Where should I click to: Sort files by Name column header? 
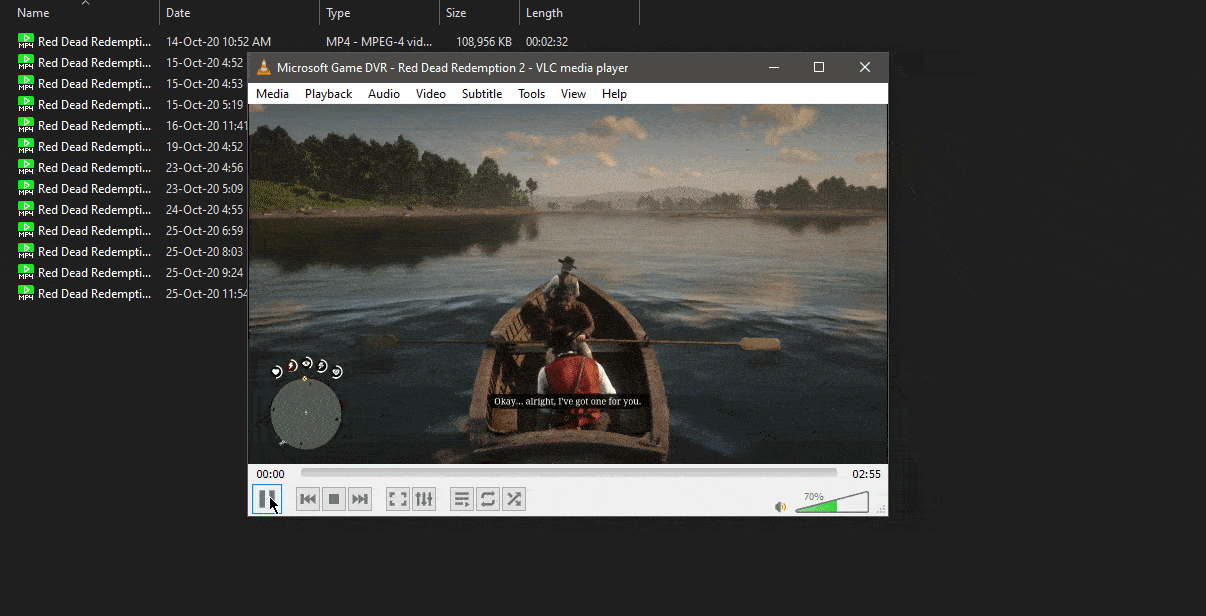click(33, 13)
